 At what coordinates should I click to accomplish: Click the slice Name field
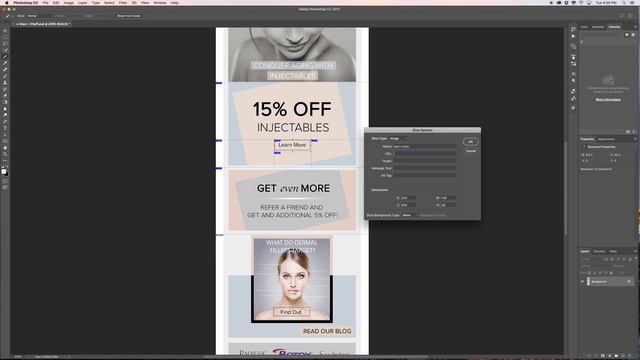pyautogui.click(x=424, y=146)
